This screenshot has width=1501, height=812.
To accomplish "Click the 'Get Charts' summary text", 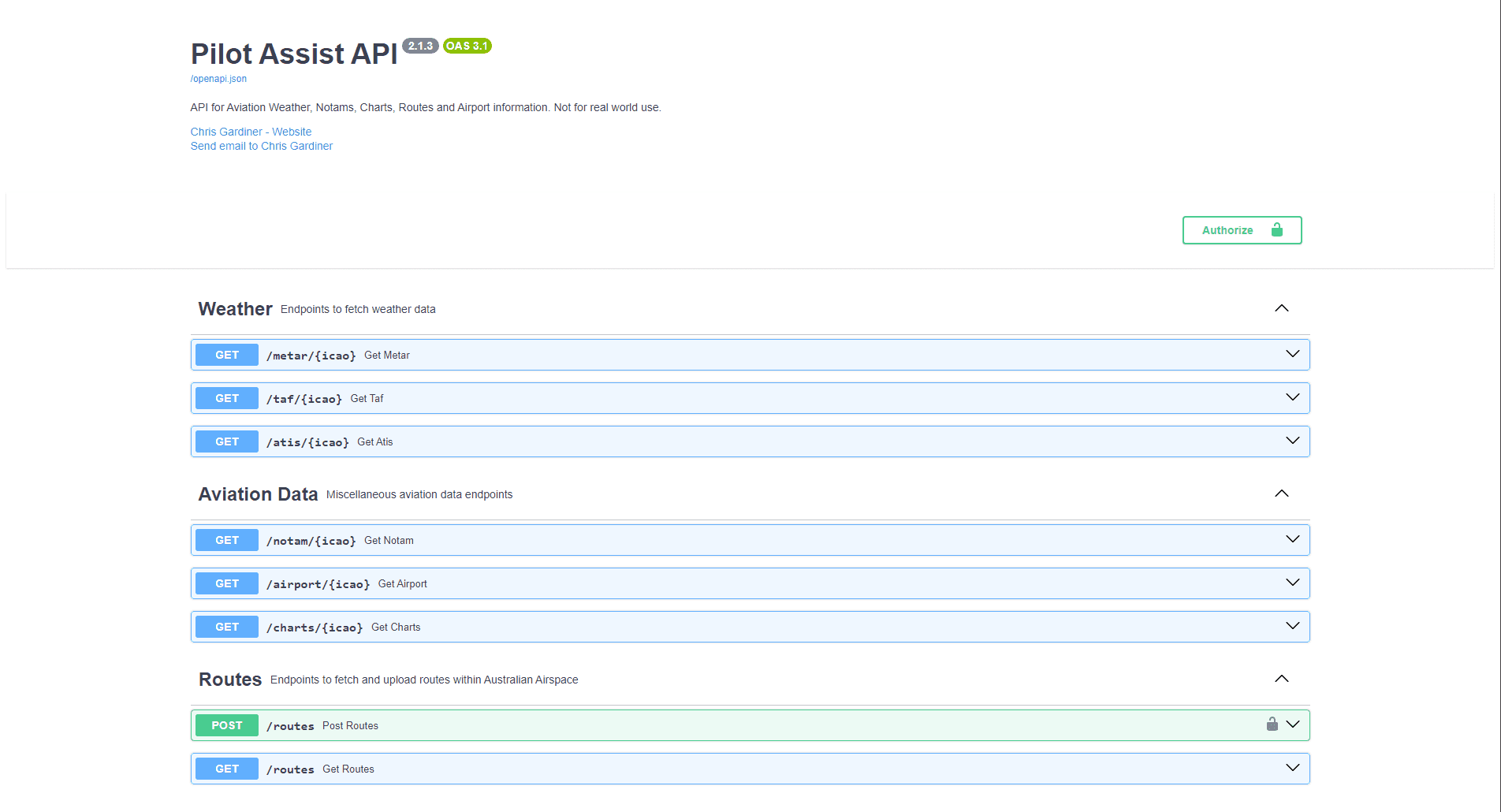I will [396, 628].
